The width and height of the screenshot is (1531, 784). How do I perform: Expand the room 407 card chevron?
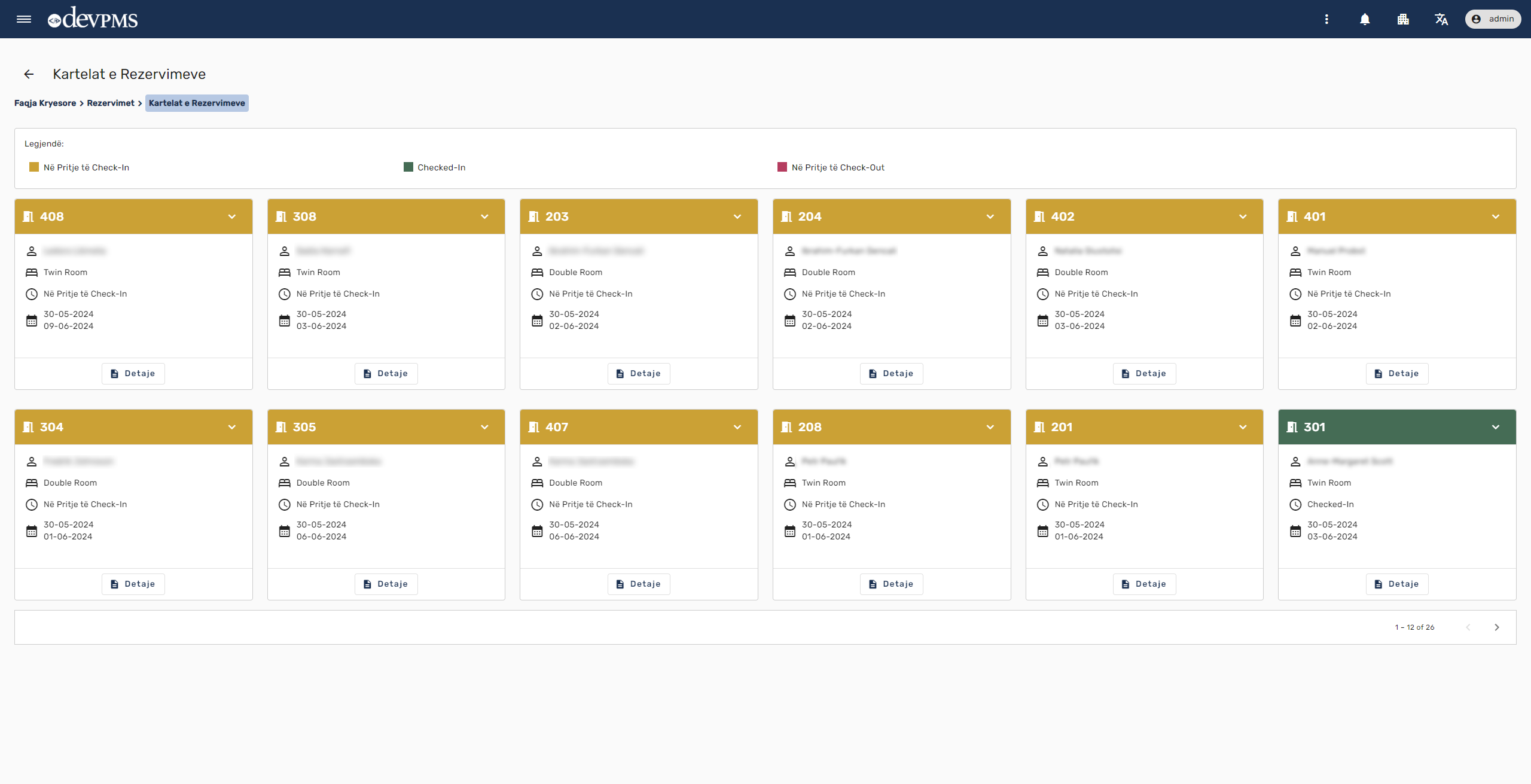coord(737,427)
